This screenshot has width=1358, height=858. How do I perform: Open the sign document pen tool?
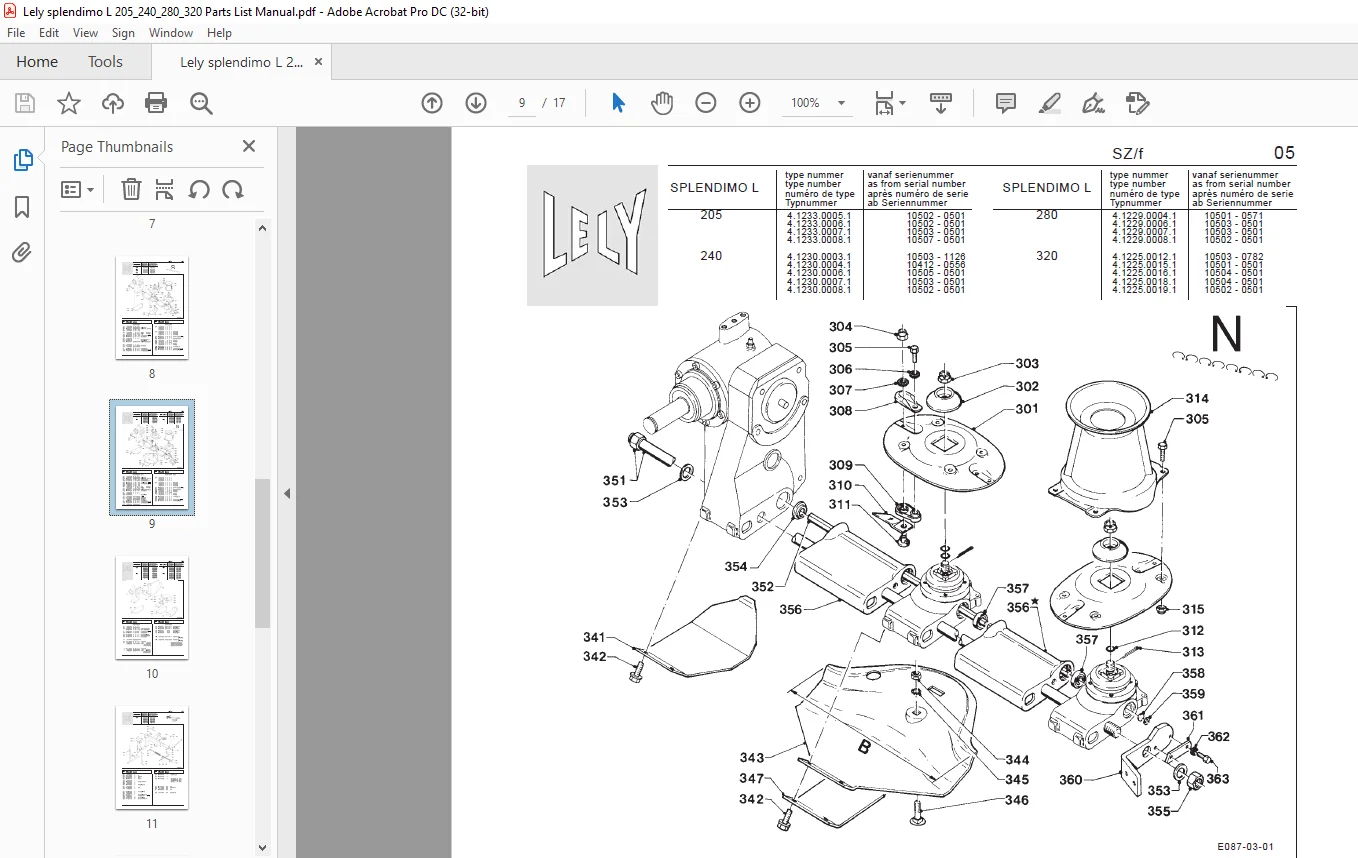[1094, 103]
